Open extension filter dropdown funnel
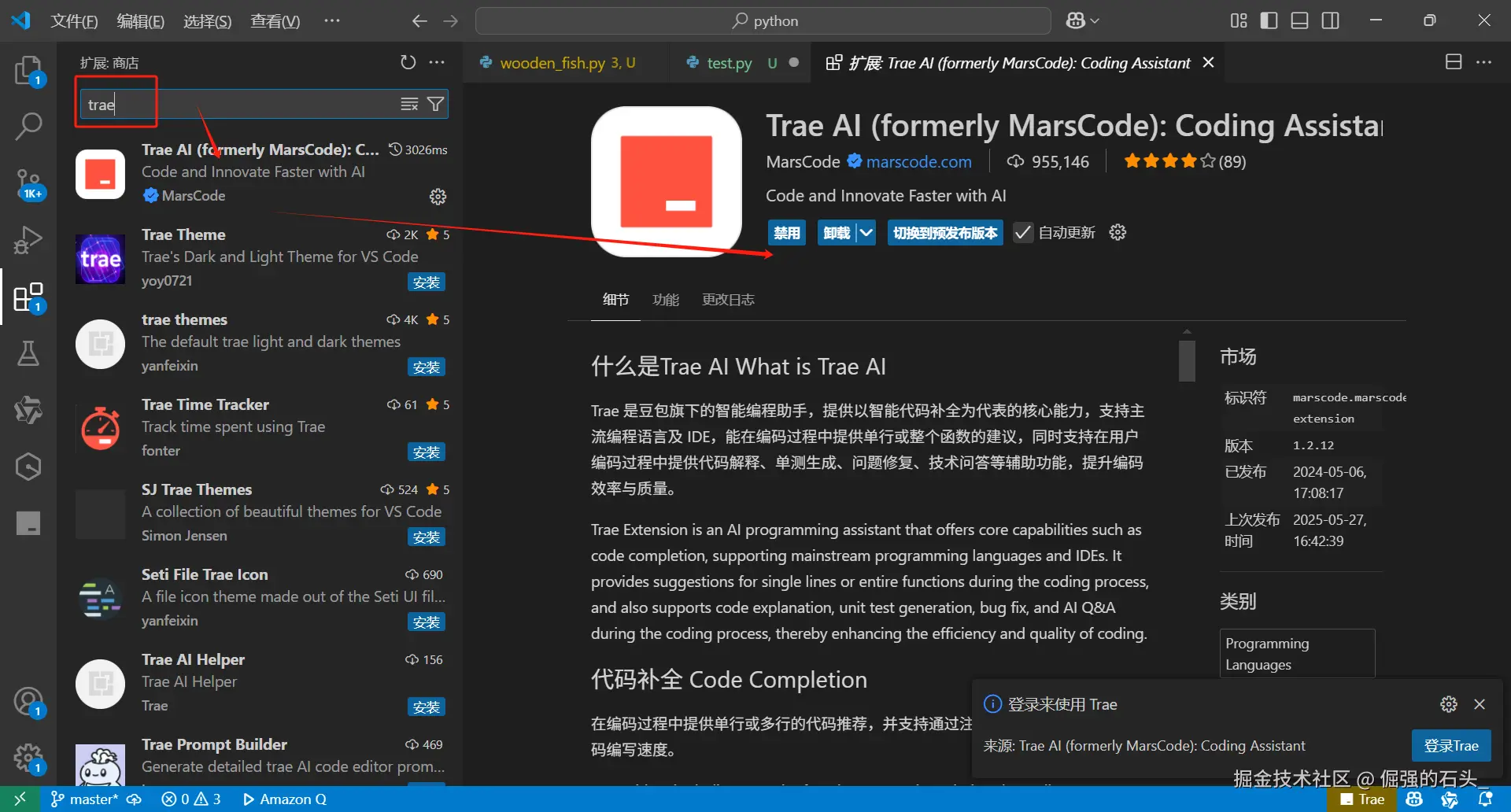This screenshot has height=812, width=1511. (x=435, y=104)
